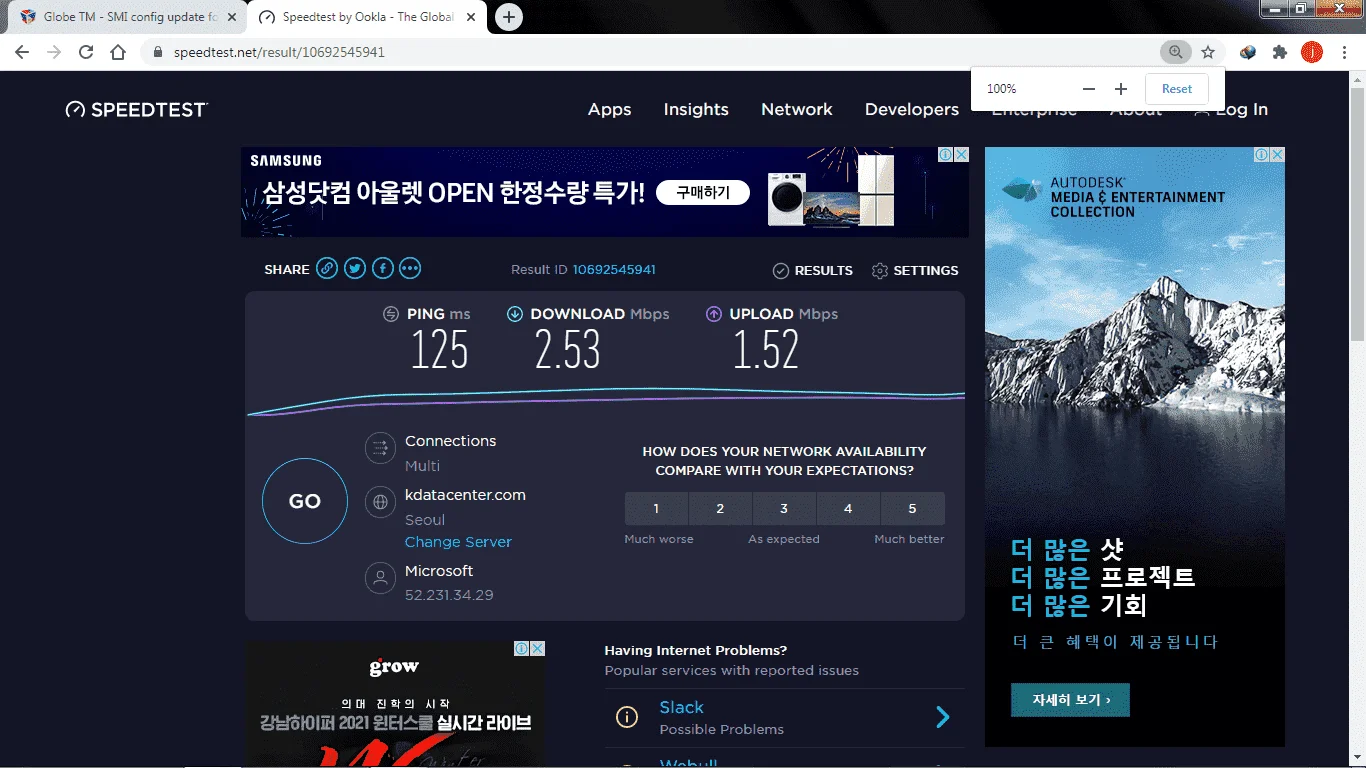
Task: Click the Connections mode icon
Action: 380,448
